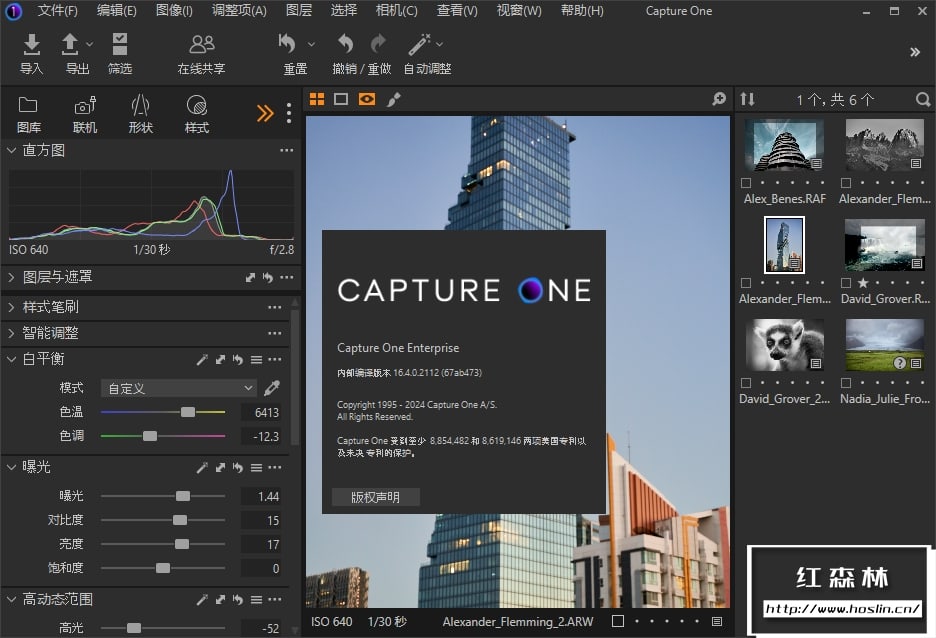Open the Help menu
The image size is (936, 638).
coord(581,11)
